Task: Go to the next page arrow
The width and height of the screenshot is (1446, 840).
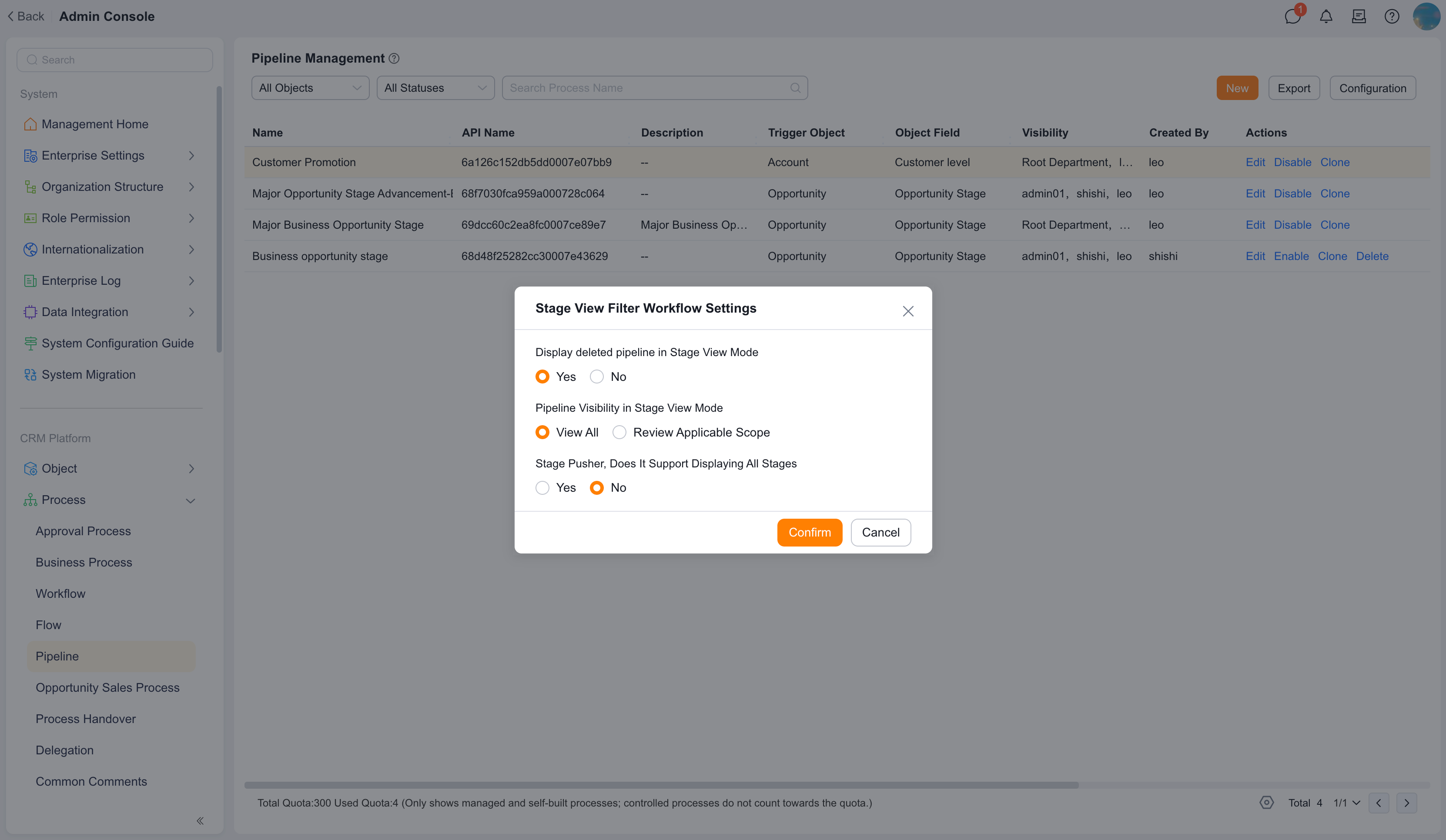Action: [x=1406, y=803]
